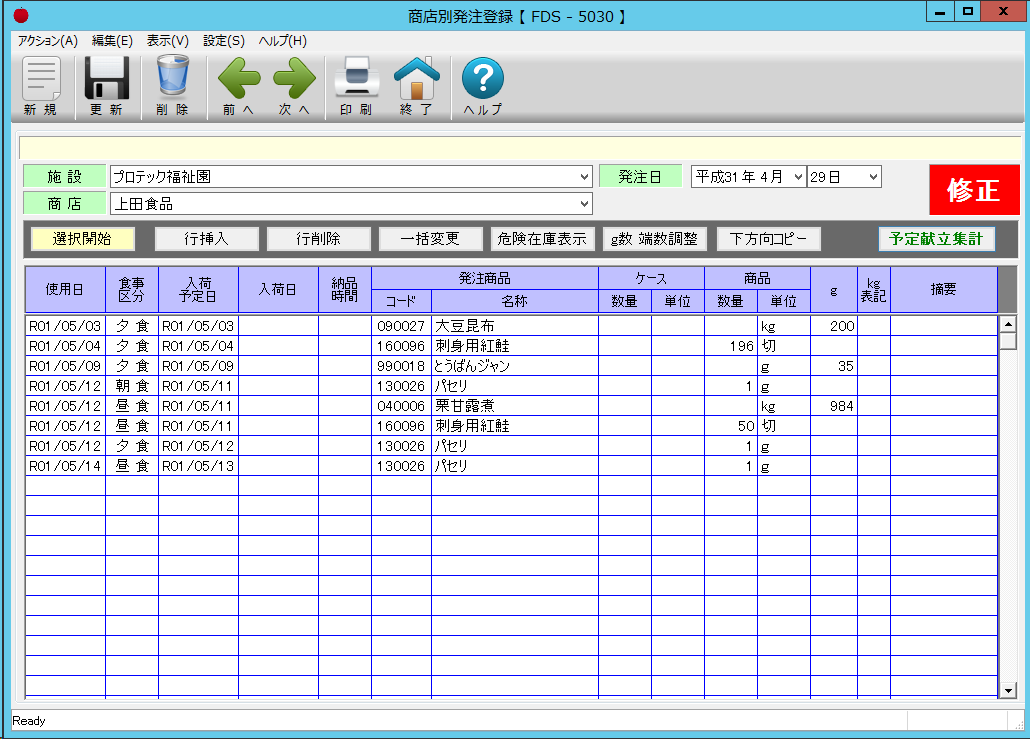
Task: Click the 予定献立集計 button
Action: pyautogui.click(x=936, y=239)
